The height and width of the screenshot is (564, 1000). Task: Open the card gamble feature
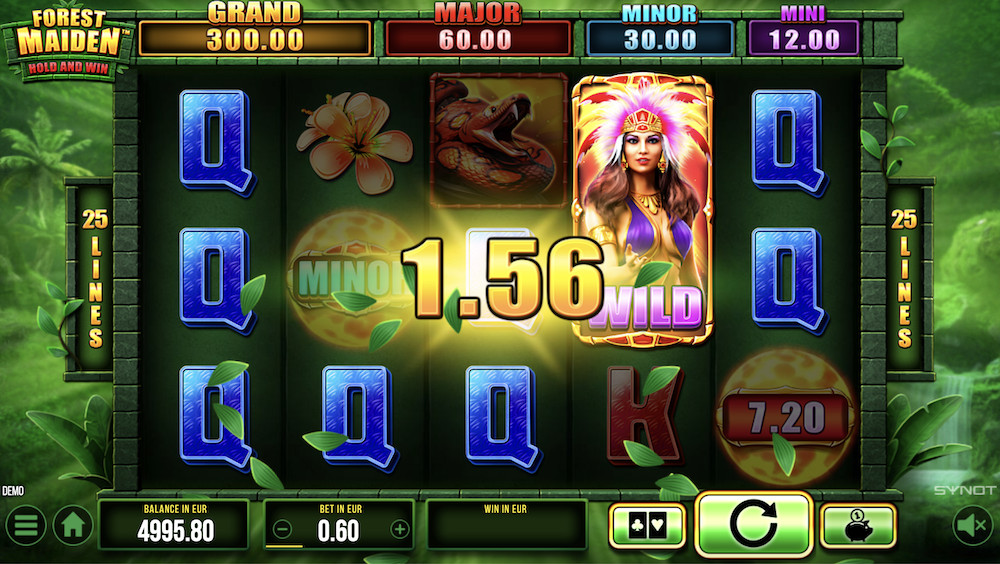[x=647, y=526]
